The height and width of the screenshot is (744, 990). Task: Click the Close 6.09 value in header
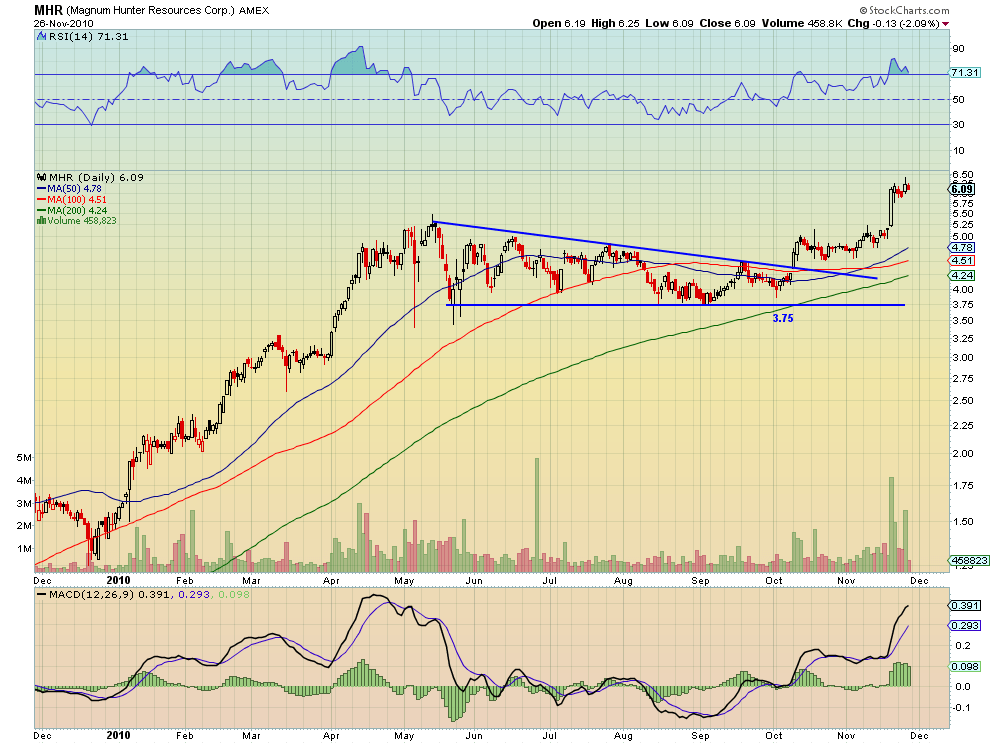point(727,23)
